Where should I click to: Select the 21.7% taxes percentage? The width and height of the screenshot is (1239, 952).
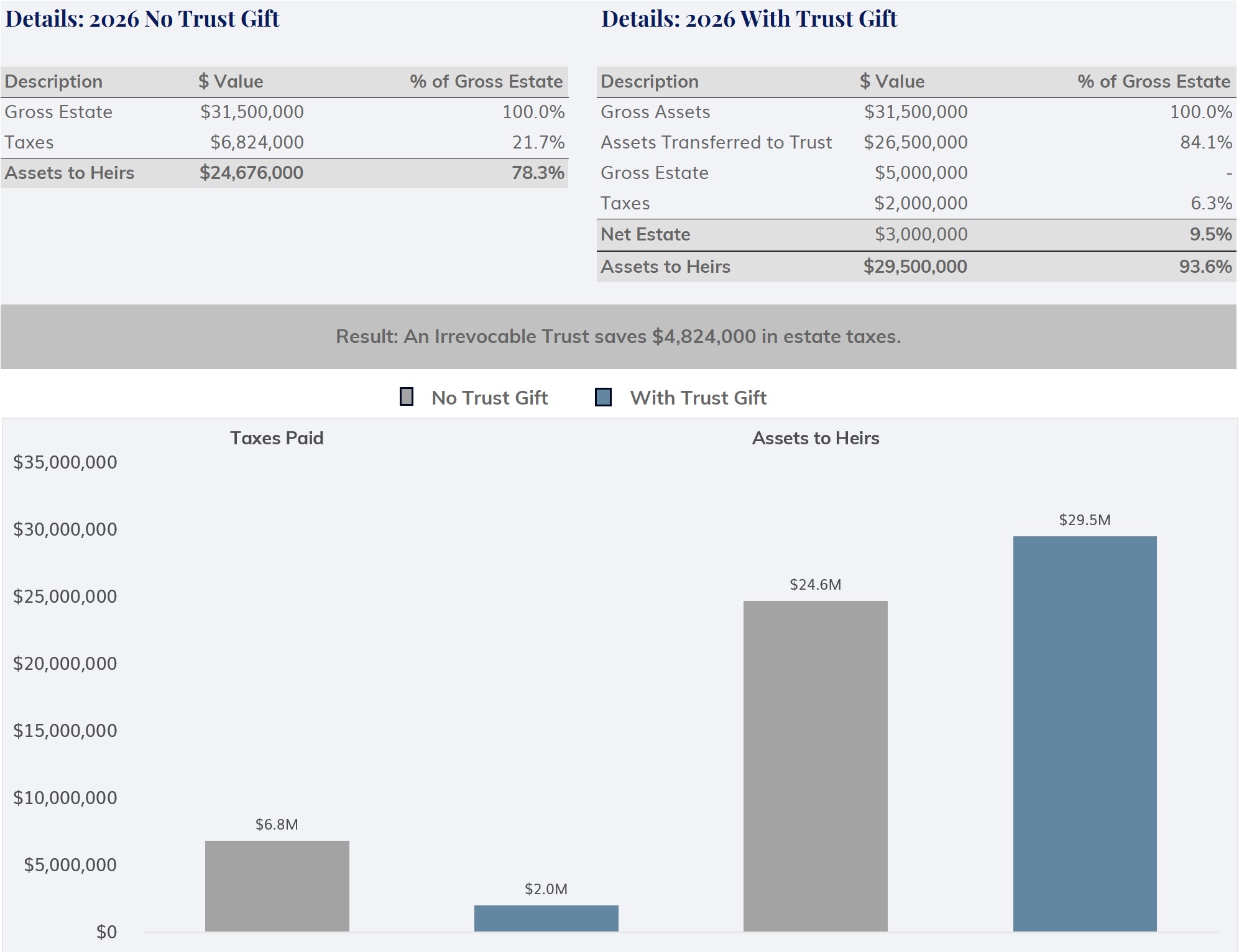538,142
